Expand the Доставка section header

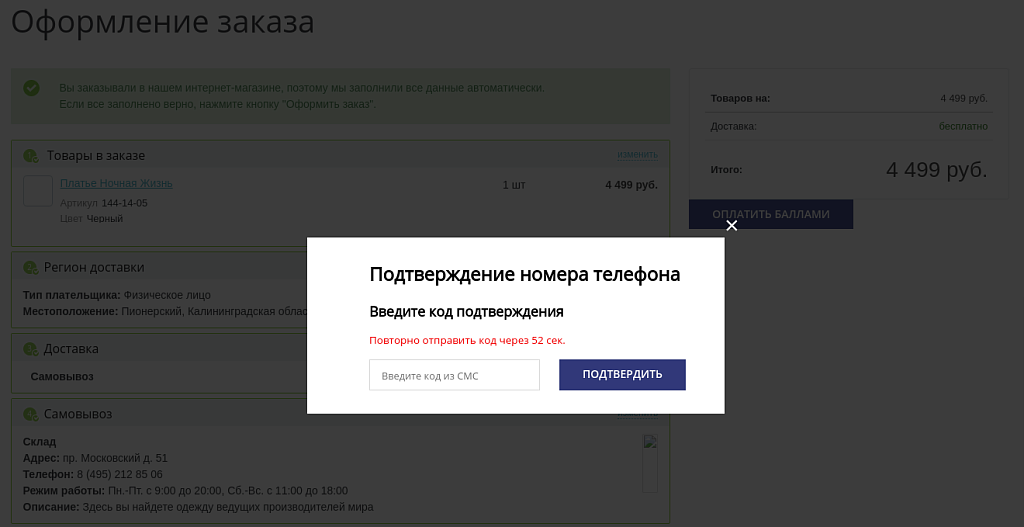point(71,350)
